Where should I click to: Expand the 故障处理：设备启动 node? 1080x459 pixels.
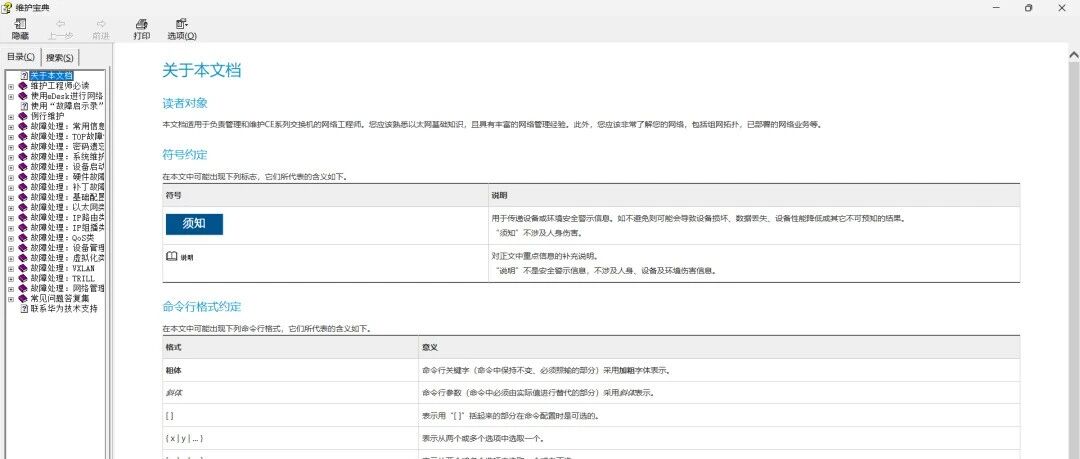tap(11, 167)
